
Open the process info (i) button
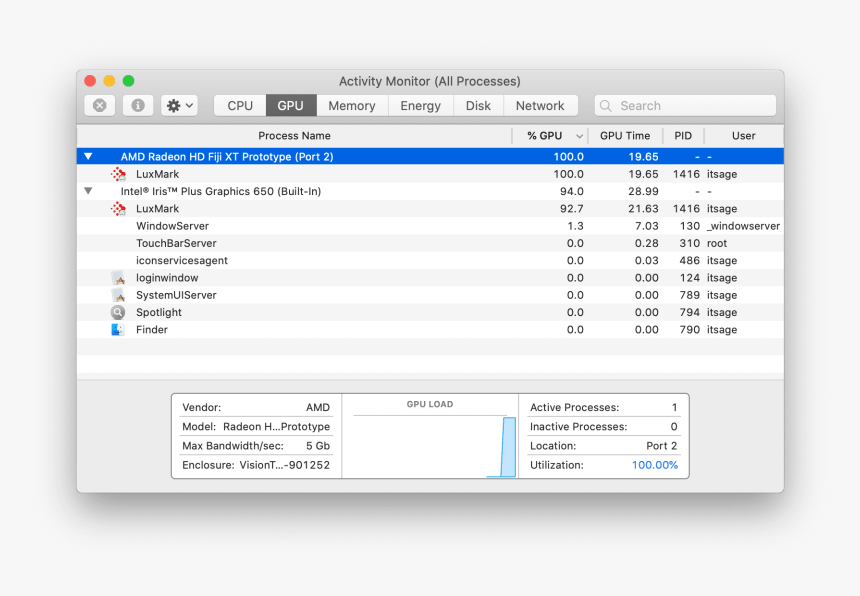(138, 105)
